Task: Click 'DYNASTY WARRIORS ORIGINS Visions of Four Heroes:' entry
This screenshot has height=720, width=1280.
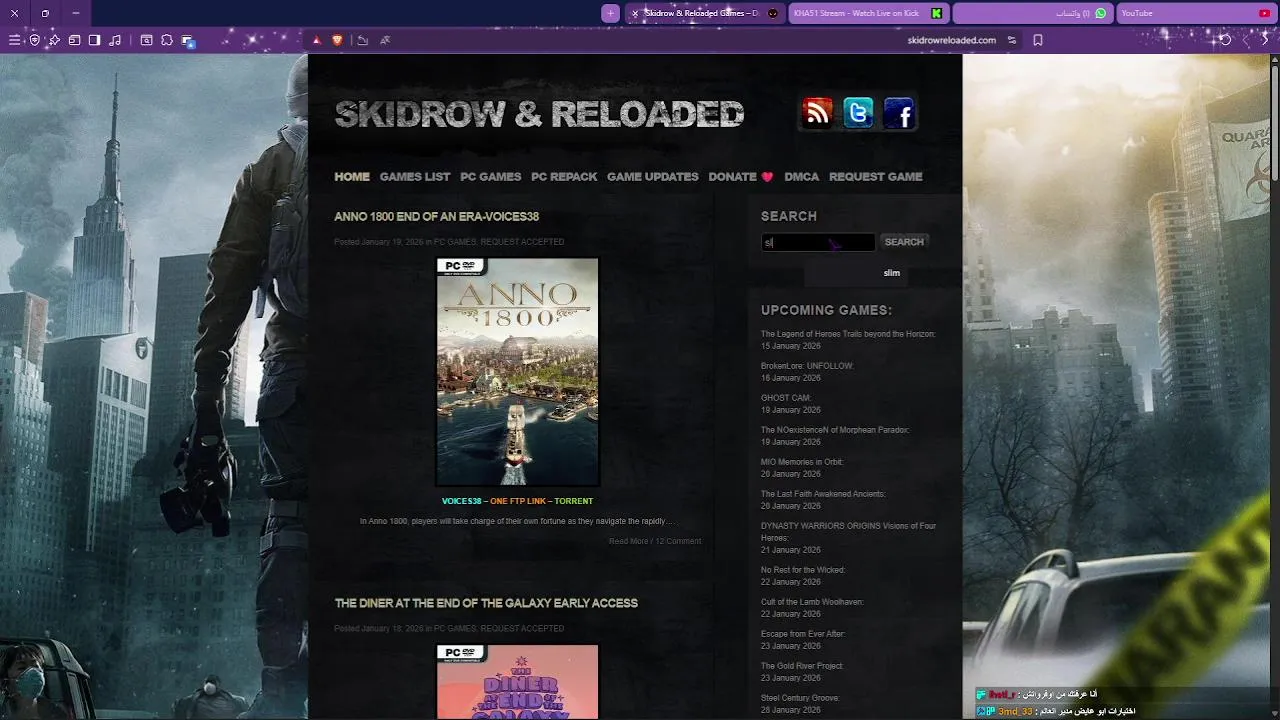Action: click(x=848, y=532)
